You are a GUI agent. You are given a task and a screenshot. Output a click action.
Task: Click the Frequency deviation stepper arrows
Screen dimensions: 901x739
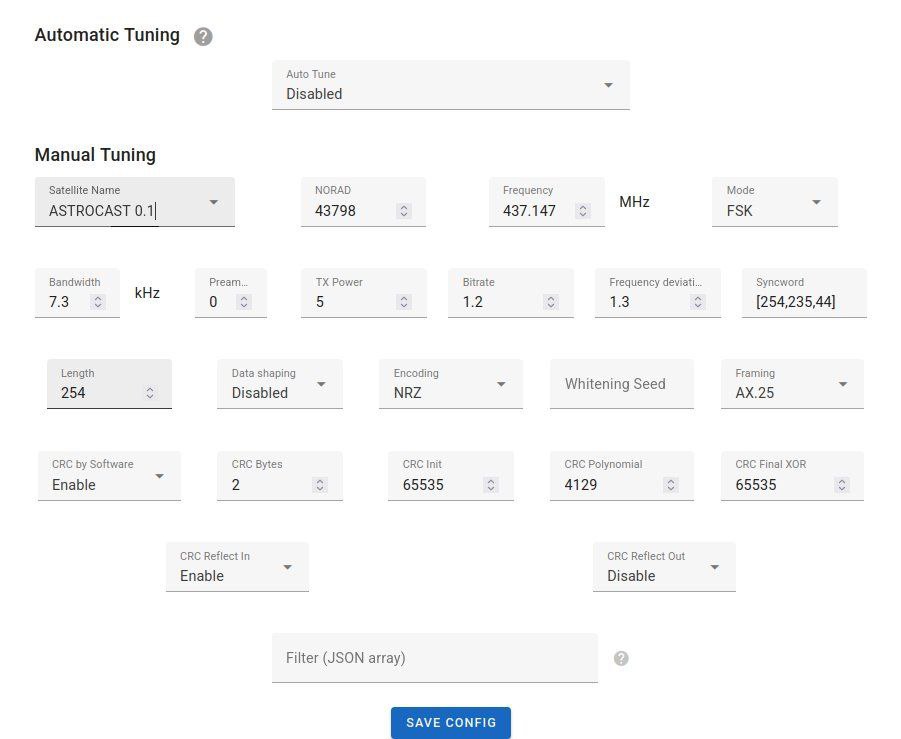pyautogui.click(x=698, y=302)
